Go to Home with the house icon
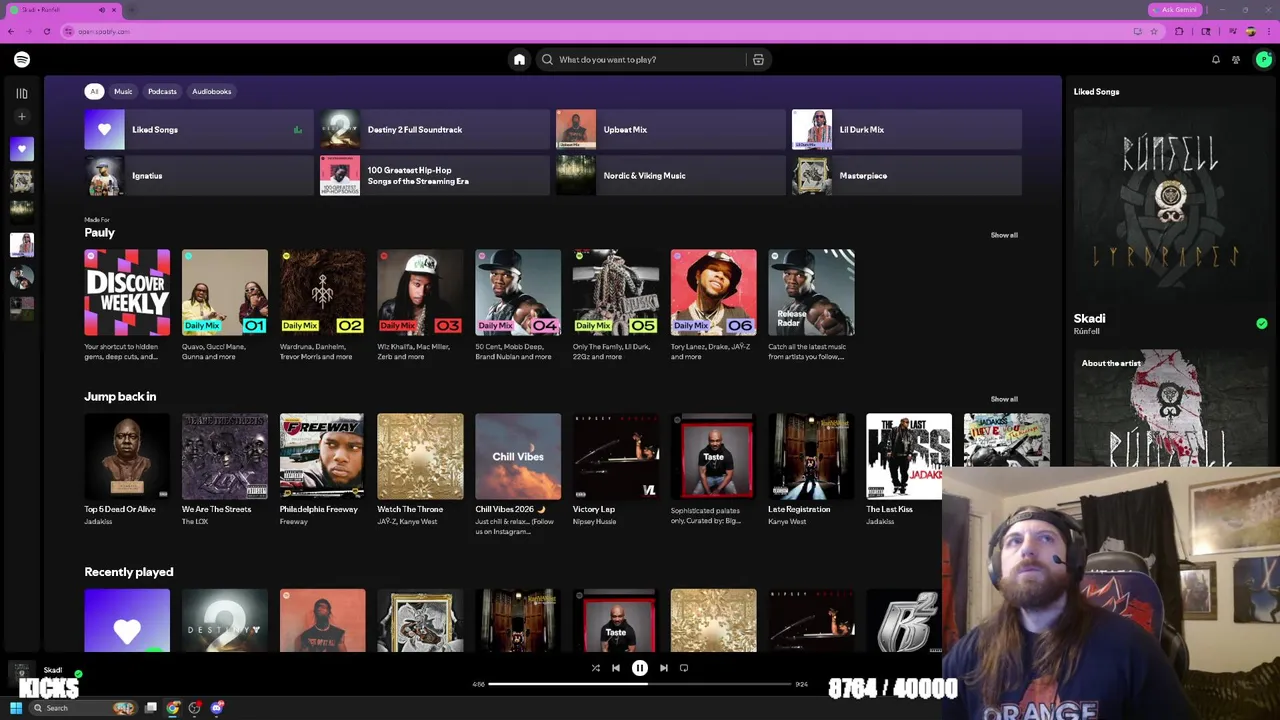The height and width of the screenshot is (720, 1280). (519, 60)
